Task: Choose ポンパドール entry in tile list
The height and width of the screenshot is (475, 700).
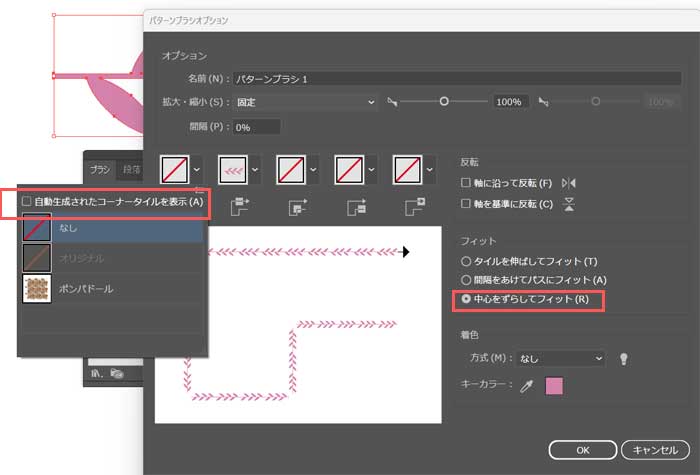Action: pos(112,288)
